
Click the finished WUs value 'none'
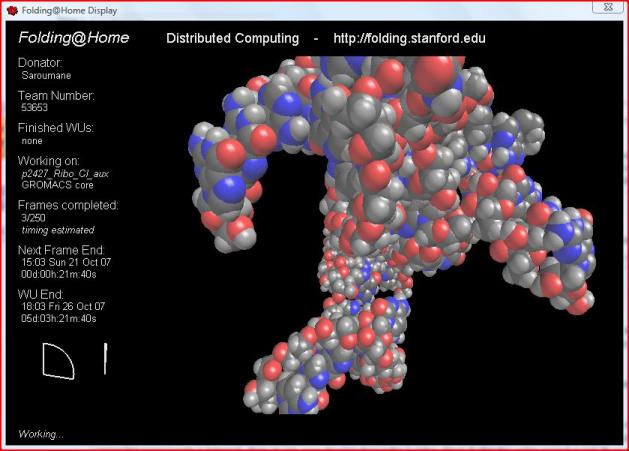(x=32, y=141)
